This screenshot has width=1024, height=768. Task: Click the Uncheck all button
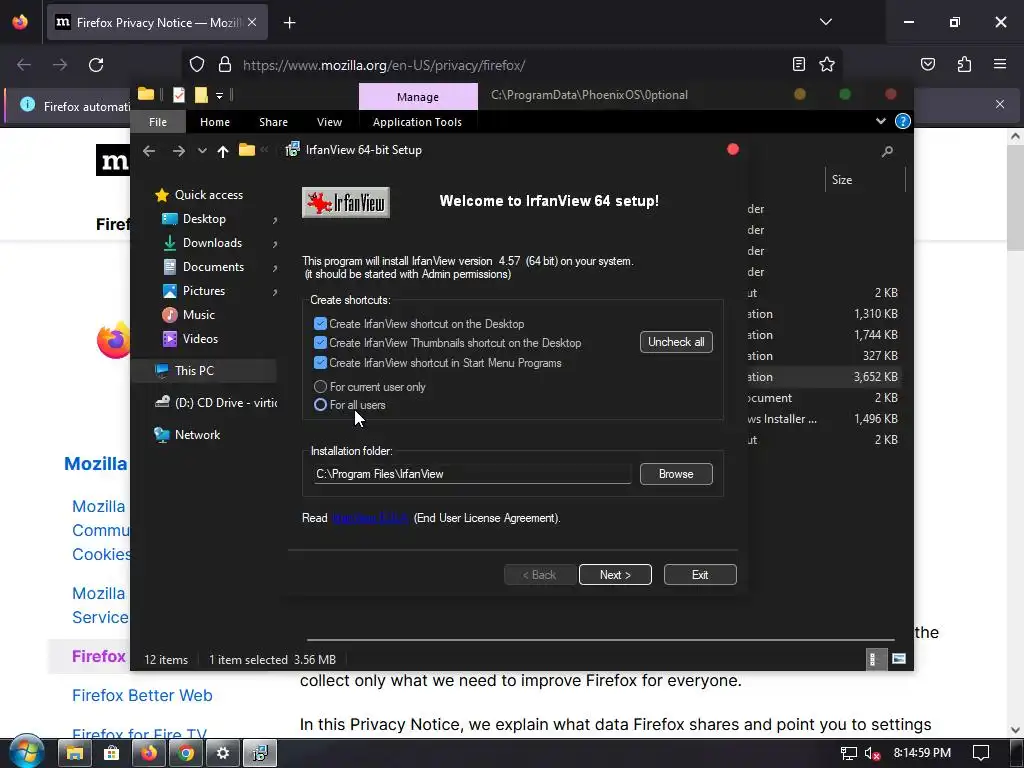click(x=676, y=342)
